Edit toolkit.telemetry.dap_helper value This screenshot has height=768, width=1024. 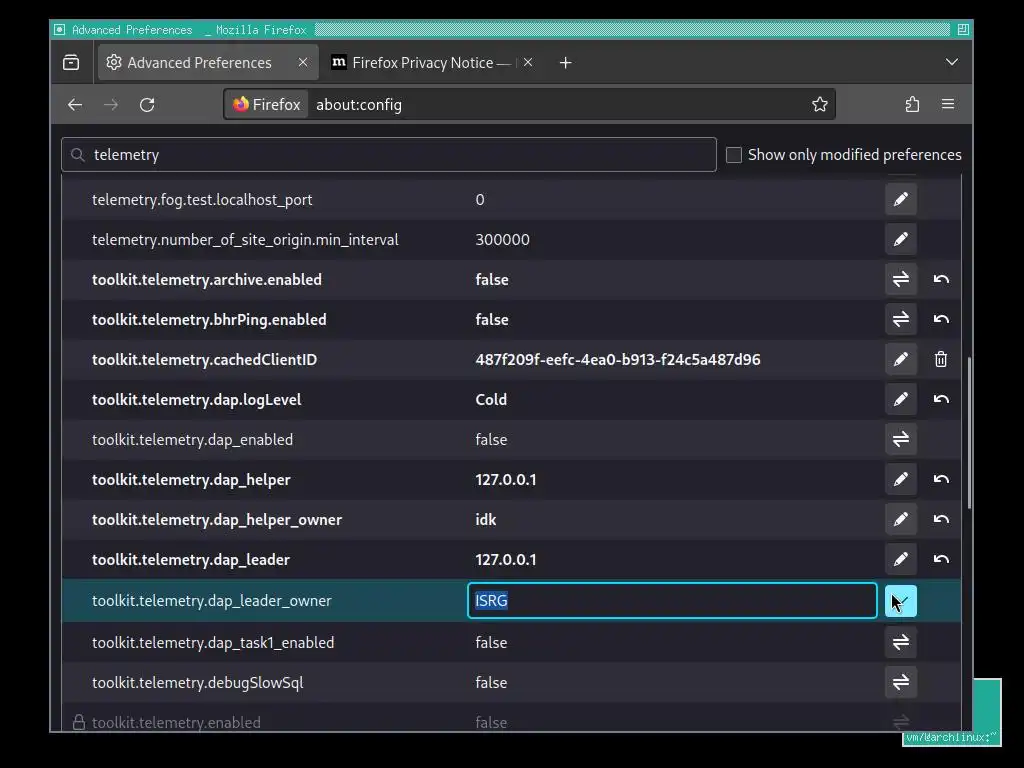pos(901,479)
